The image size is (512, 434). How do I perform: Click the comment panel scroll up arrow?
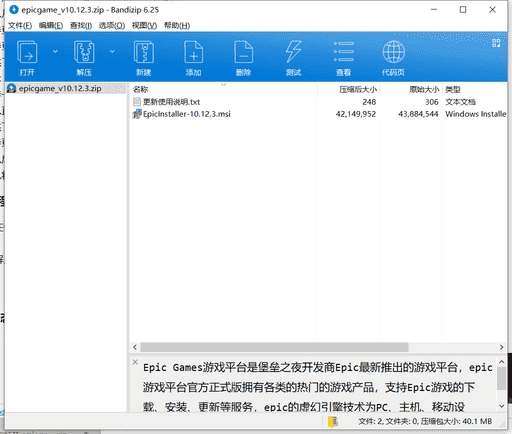tap(502, 362)
